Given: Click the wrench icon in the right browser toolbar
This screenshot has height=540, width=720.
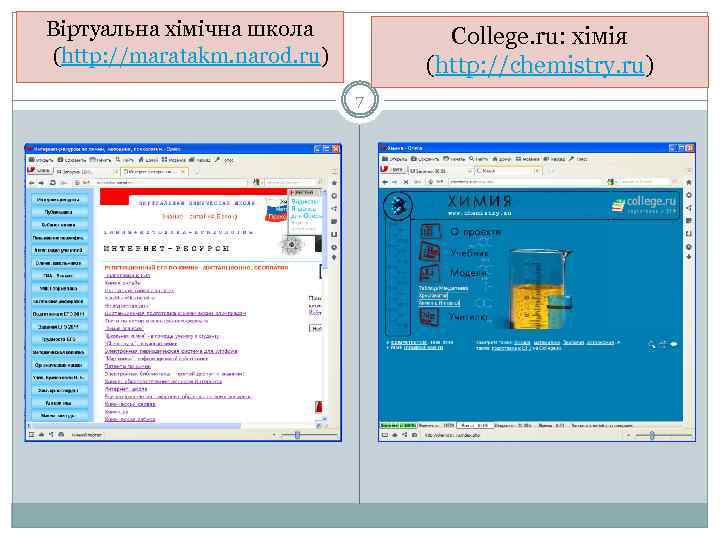Looking at the screenshot, I should [571, 159].
